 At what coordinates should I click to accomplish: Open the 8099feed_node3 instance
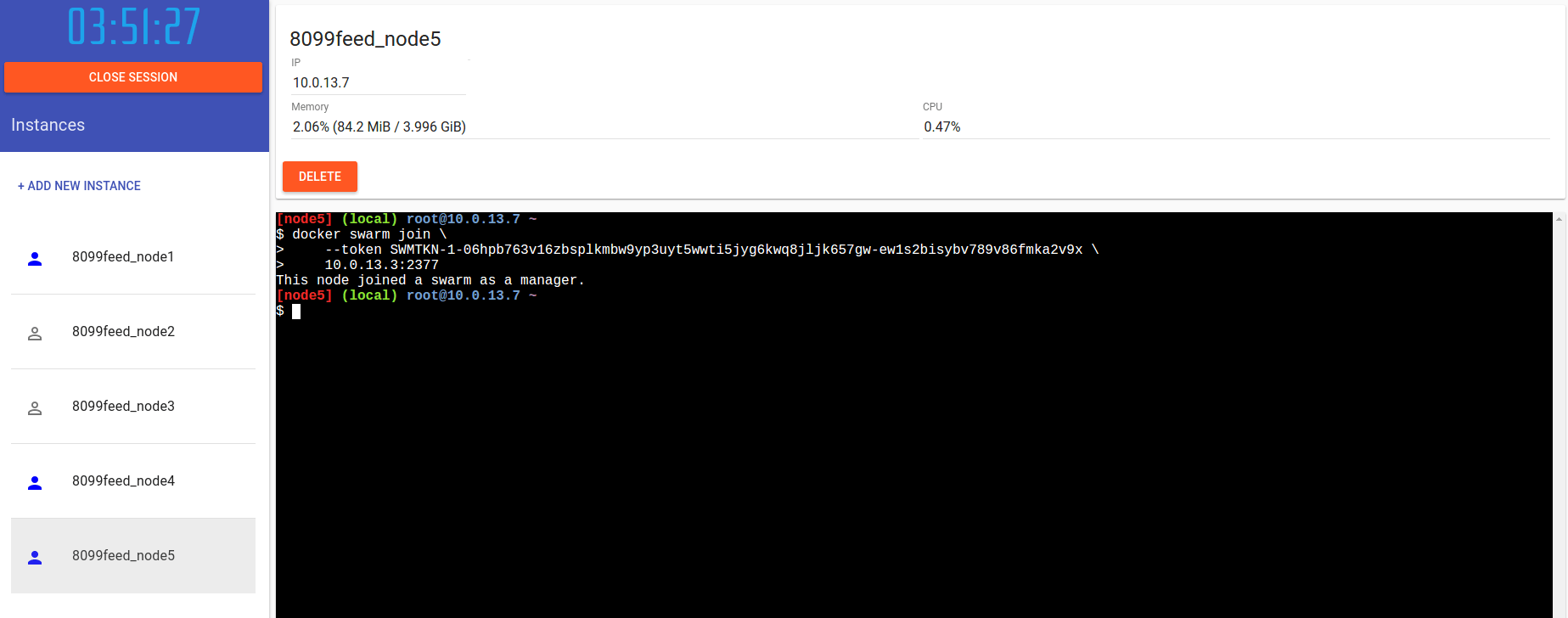tap(133, 407)
